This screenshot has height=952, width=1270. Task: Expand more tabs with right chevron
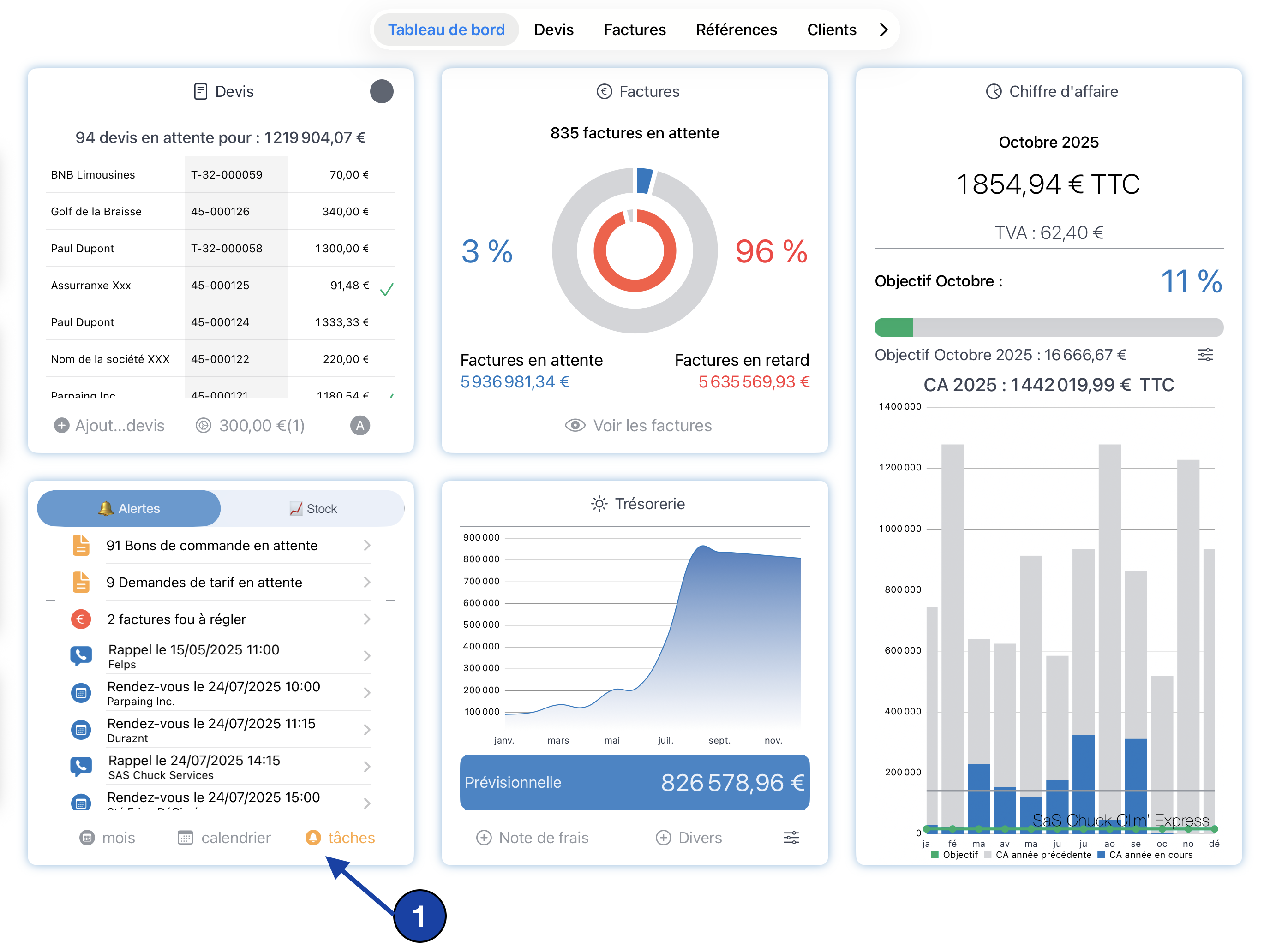pos(884,29)
